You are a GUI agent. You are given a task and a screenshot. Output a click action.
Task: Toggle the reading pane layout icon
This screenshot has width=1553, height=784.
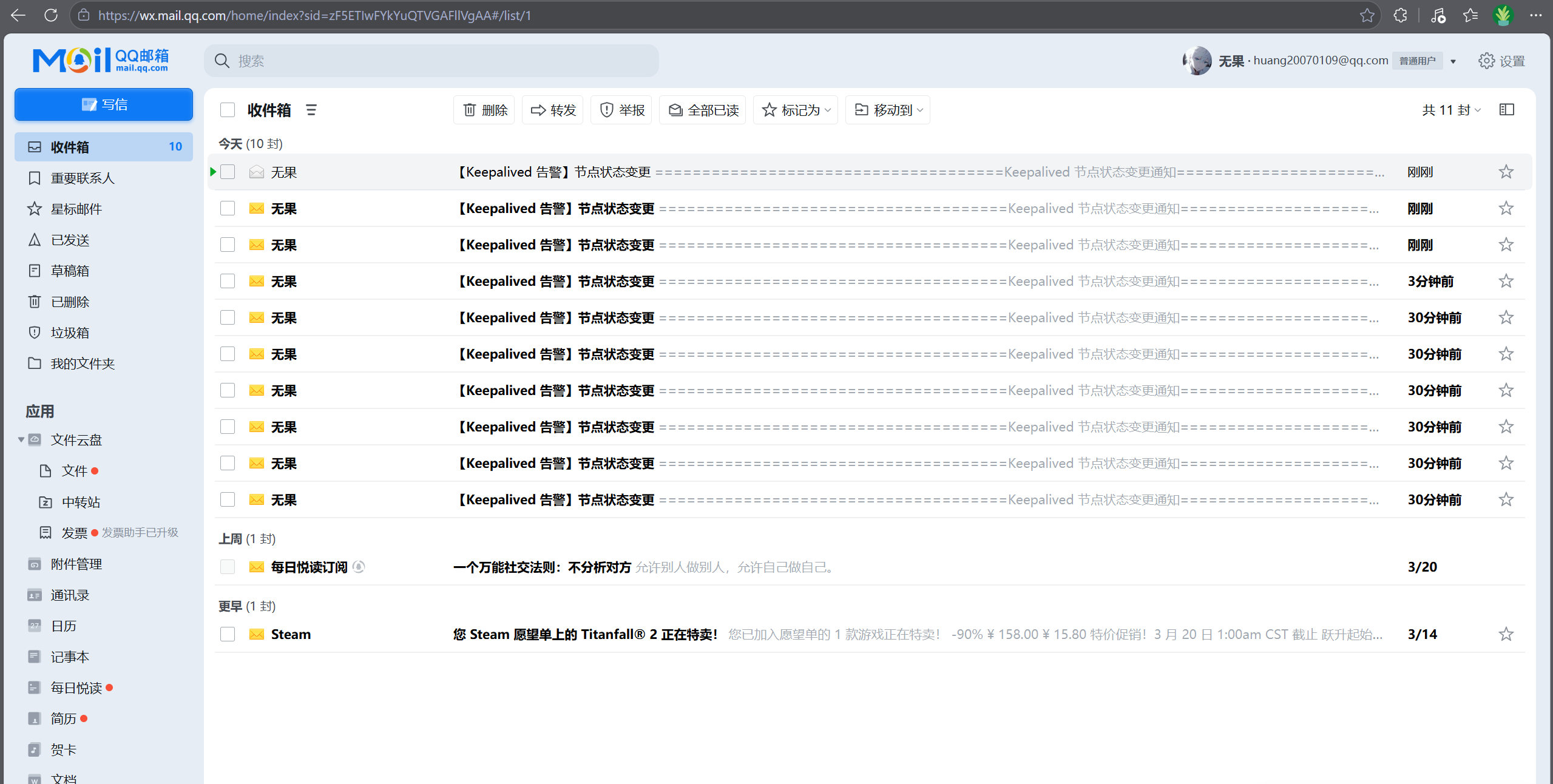1506,110
